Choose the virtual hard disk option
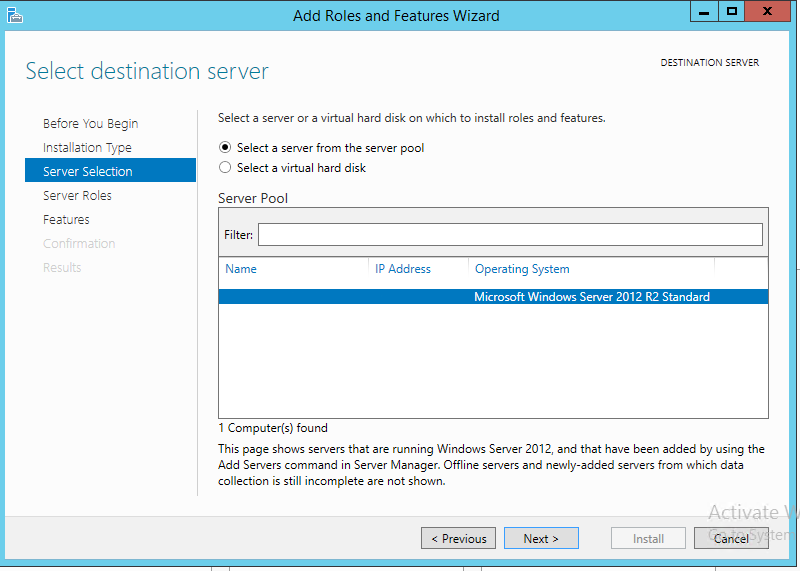Image resolution: width=800 pixels, height=571 pixels. [x=225, y=168]
